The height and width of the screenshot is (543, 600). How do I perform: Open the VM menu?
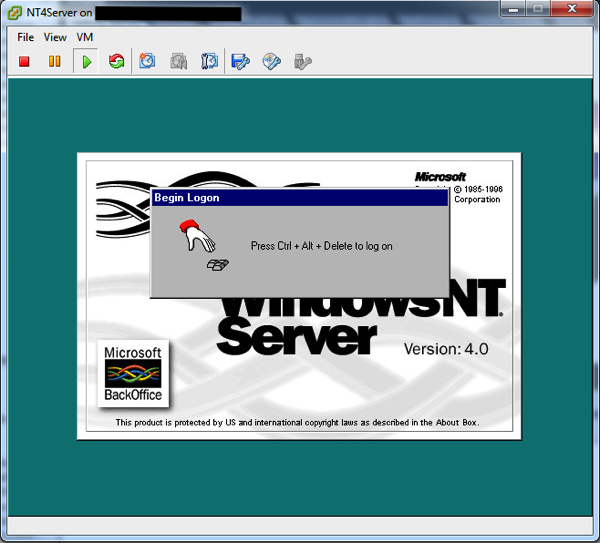(x=85, y=37)
